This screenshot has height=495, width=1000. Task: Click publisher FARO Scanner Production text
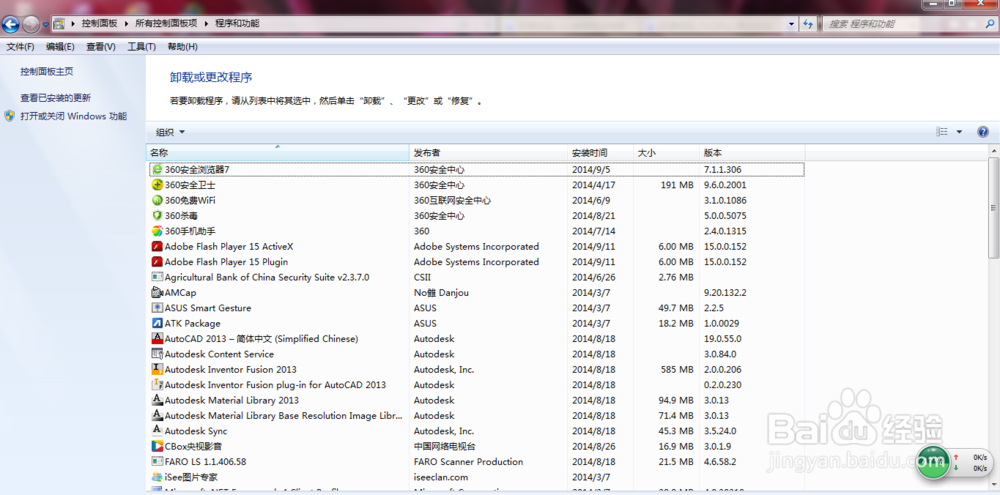pos(468,462)
